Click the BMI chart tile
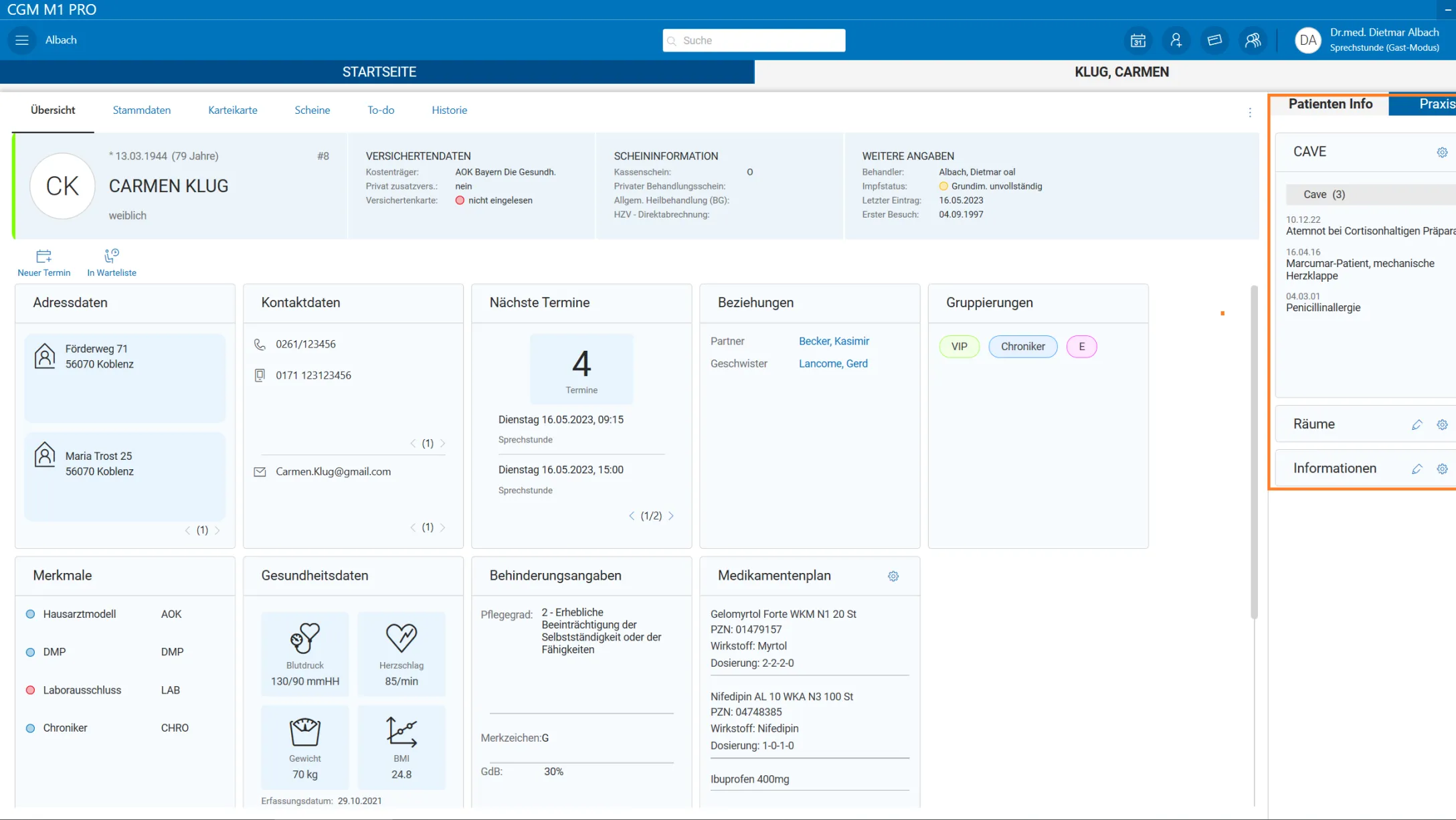Screen dimensions: 1456x820 tap(401, 748)
